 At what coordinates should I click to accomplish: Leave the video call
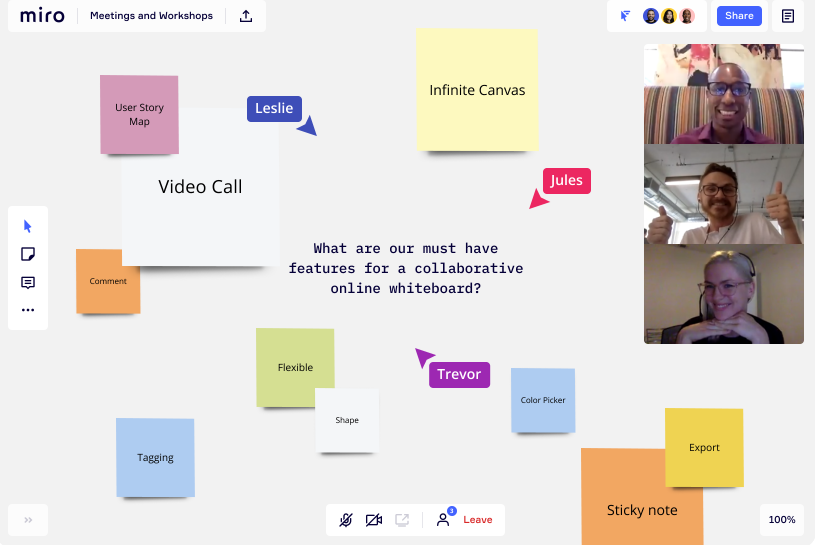478,520
